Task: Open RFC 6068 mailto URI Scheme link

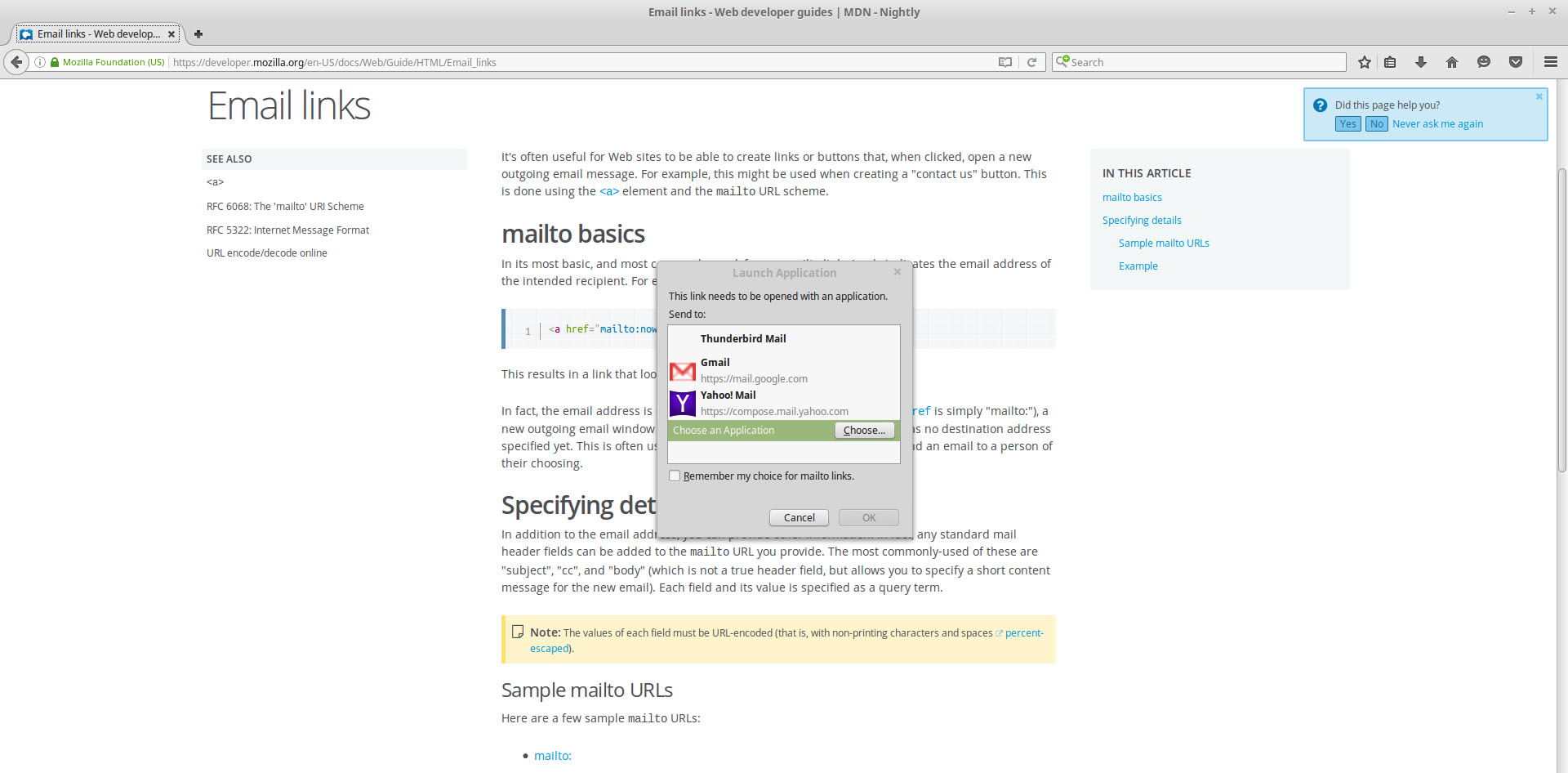Action: (x=285, y=207)
